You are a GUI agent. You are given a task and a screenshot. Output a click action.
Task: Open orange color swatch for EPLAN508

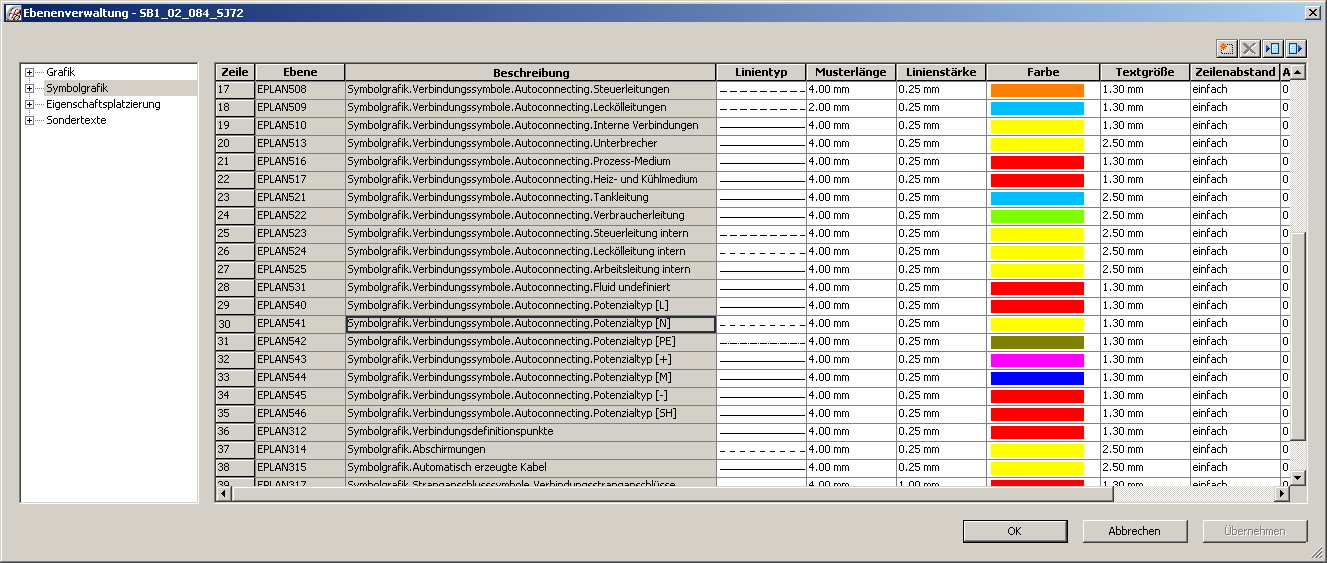pyautogui.click(x=1037, y=90)
